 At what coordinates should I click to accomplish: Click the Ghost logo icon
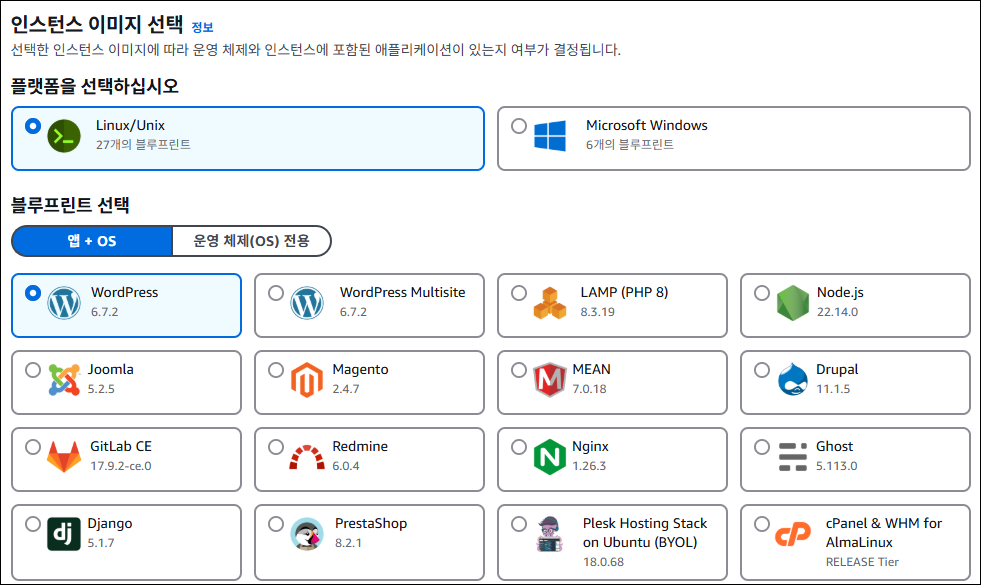[793, 457]
